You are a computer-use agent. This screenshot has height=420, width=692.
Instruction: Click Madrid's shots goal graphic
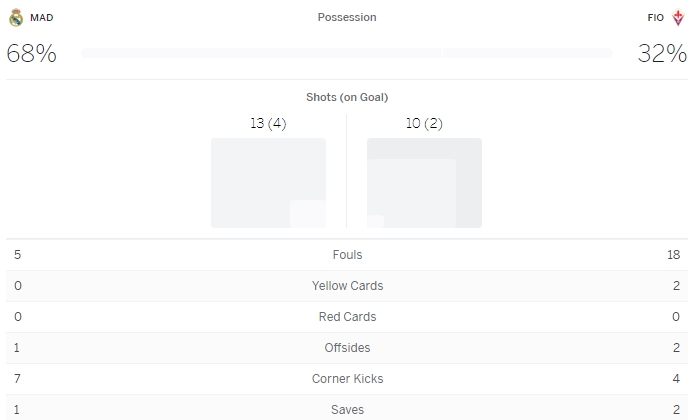[268, 182]
